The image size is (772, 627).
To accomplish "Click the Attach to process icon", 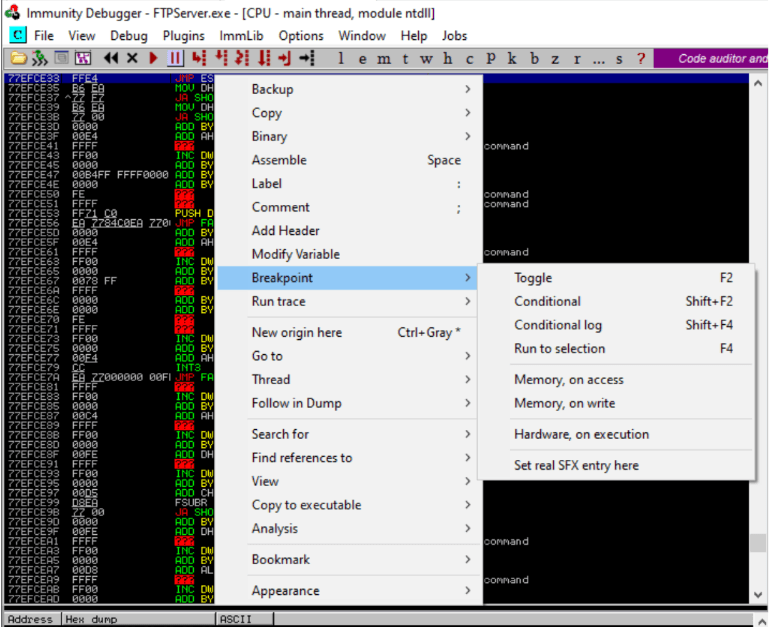I will point(39,58).
